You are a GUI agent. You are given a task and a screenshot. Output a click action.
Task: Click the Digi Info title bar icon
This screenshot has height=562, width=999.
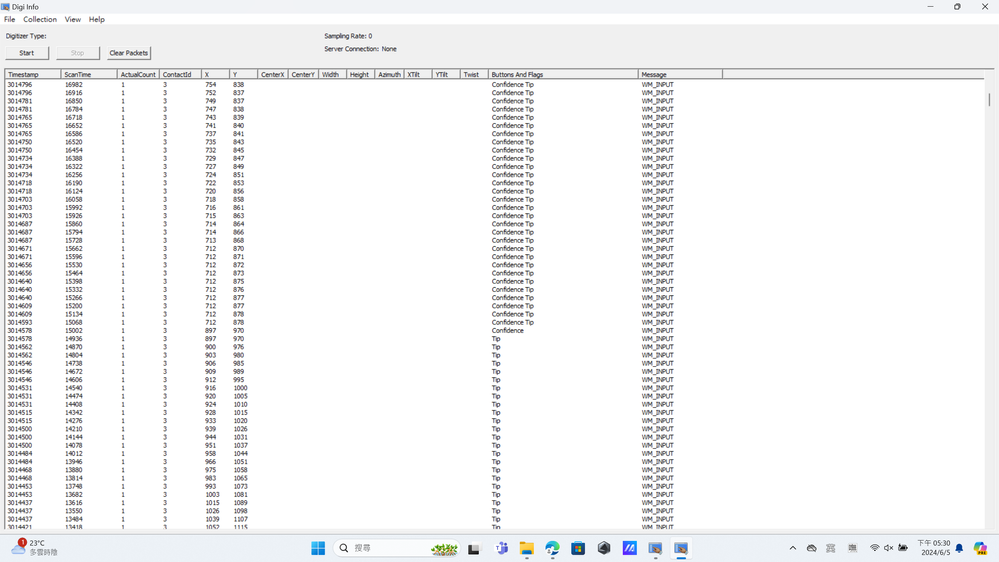[5, 6]
